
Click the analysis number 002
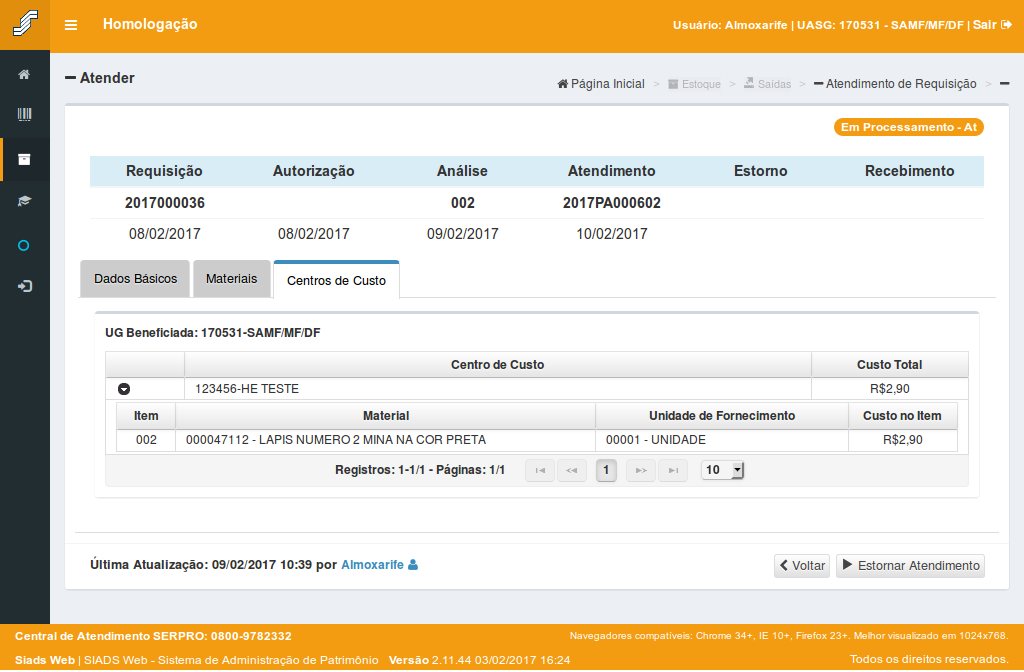(462, 203)
